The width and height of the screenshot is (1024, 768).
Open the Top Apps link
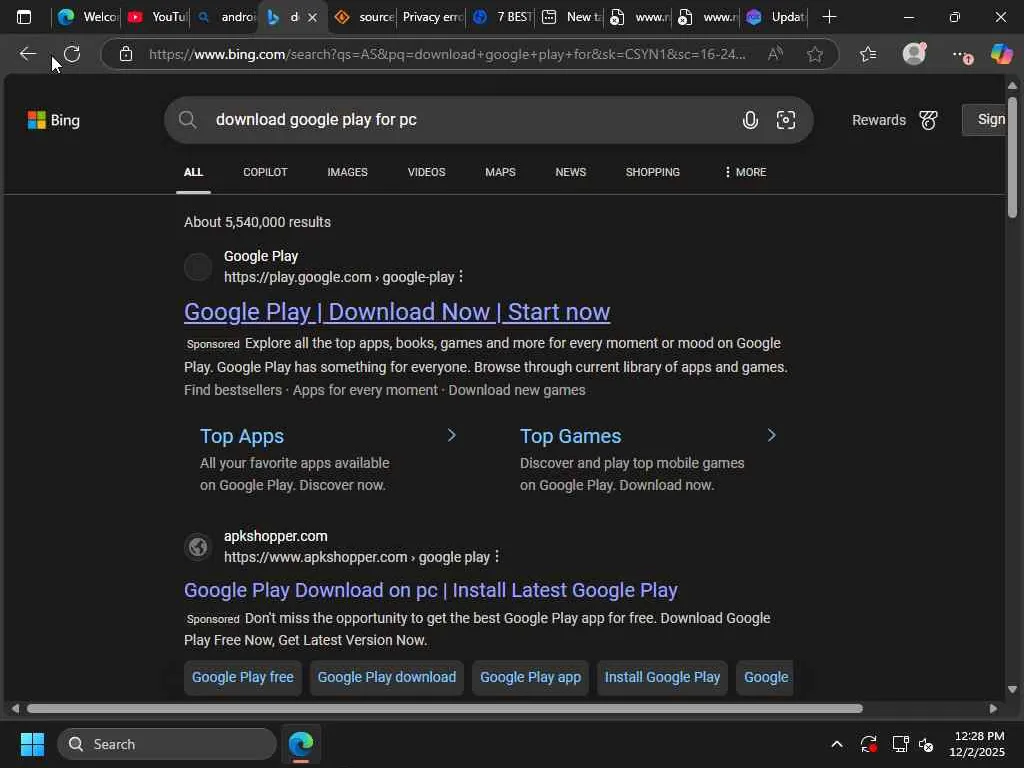click(242, 436)
